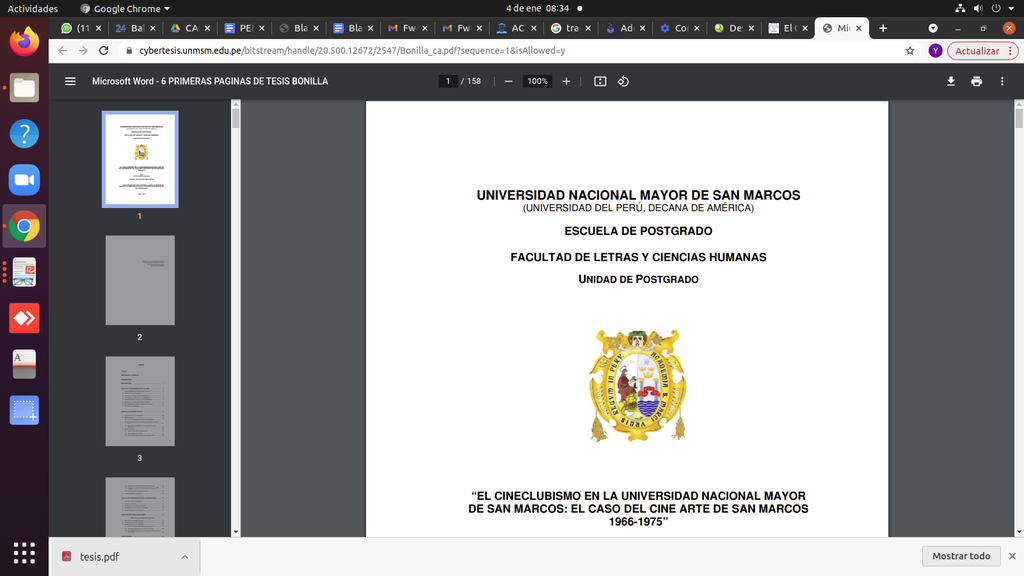Open the tab search dropdown

[x=933, y=28]
